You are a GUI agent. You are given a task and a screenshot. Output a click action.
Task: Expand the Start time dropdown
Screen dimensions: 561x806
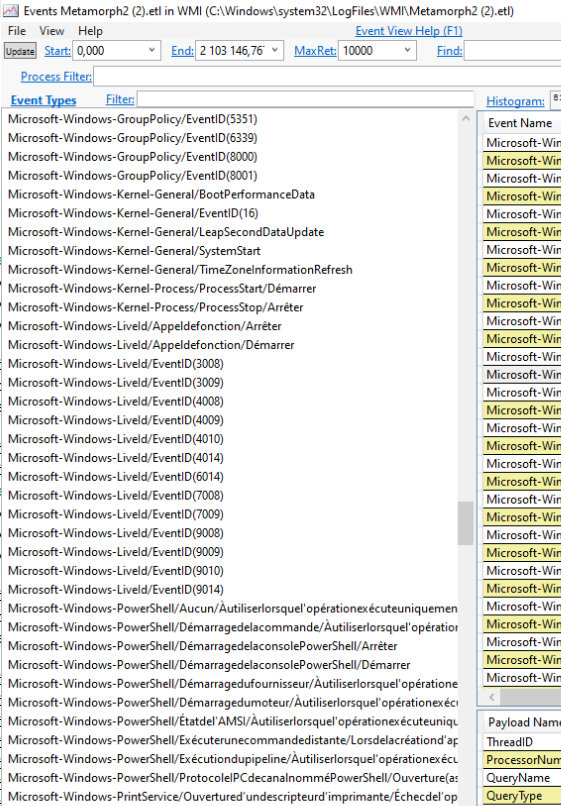[x=152, y=50]
